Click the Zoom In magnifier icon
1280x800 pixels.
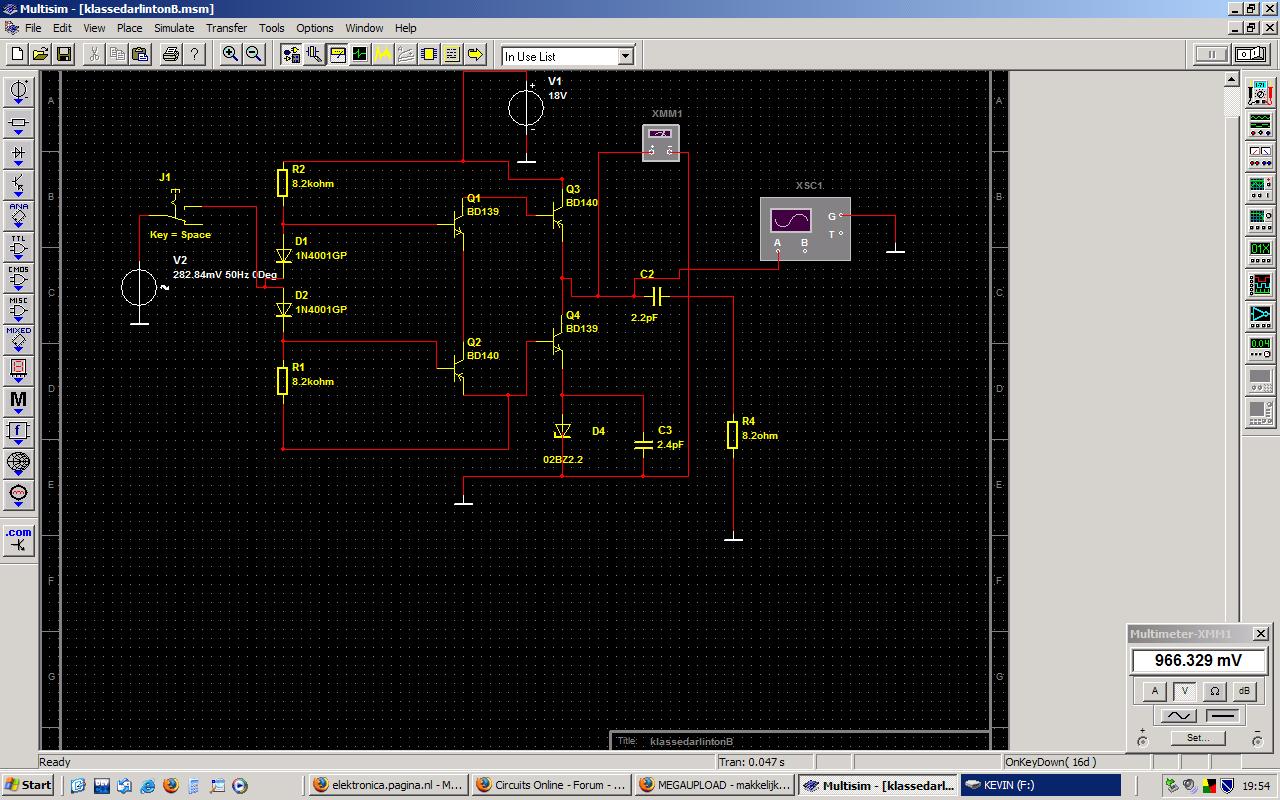point(231,54)
